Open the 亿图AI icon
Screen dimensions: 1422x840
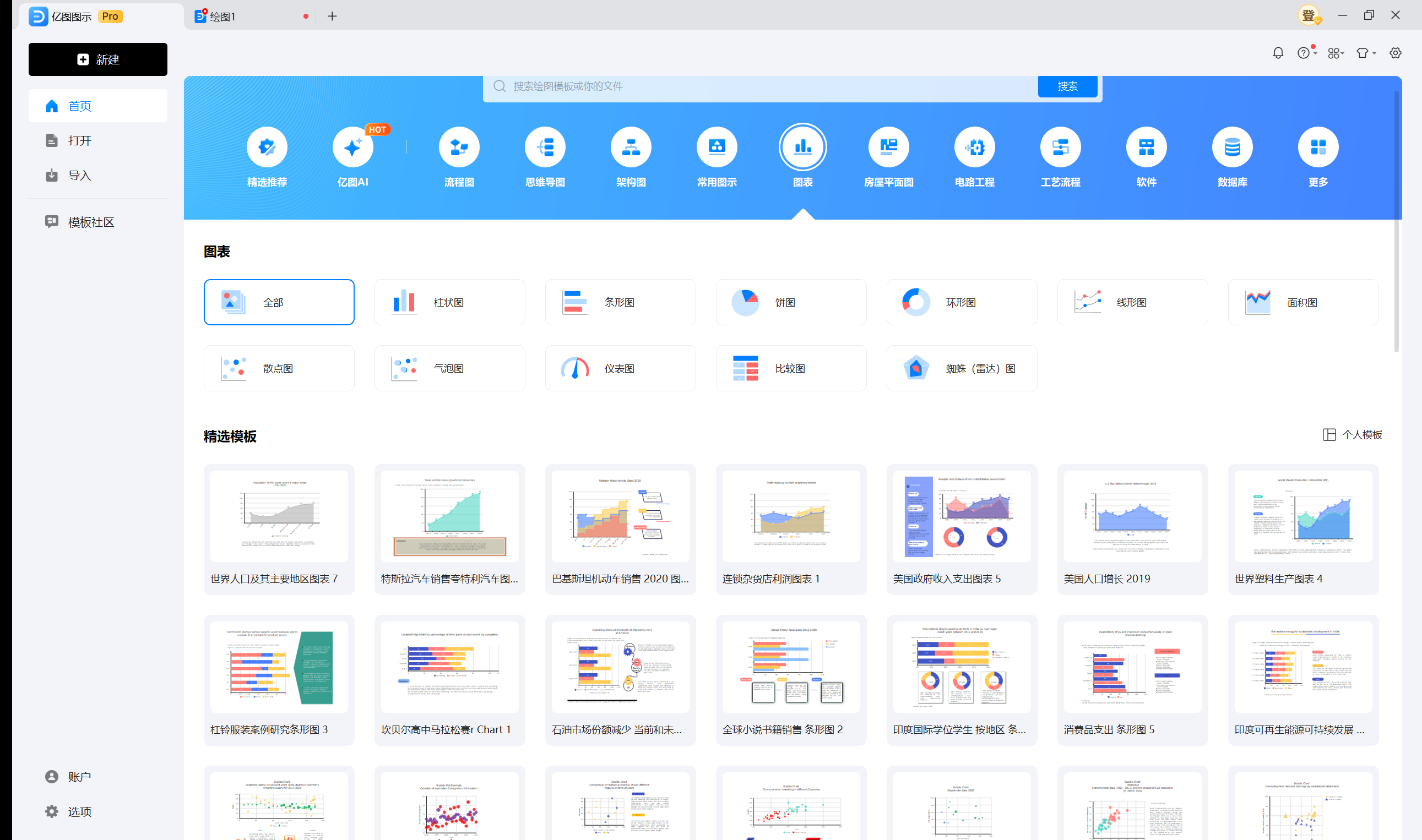click(352, 148)
